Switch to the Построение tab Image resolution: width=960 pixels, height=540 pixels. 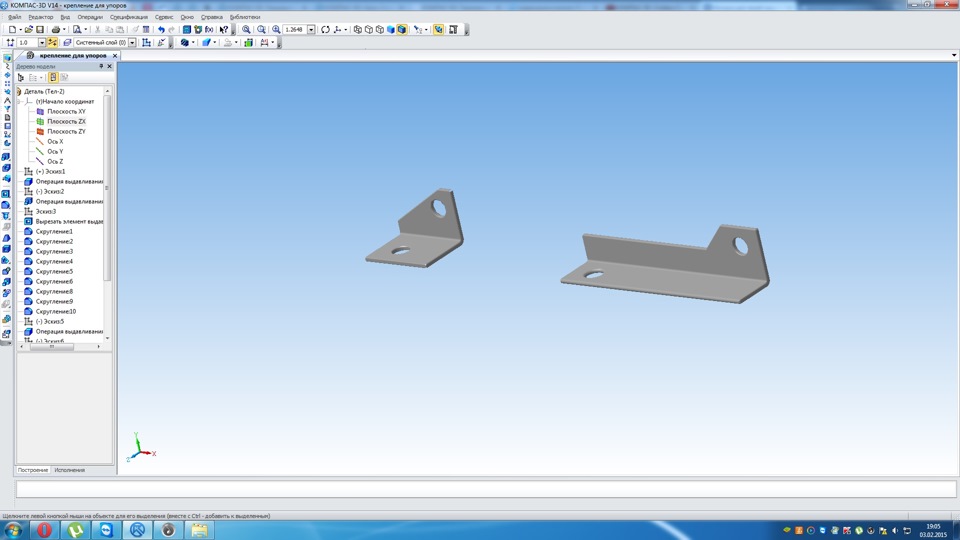(x=33, y=470)
